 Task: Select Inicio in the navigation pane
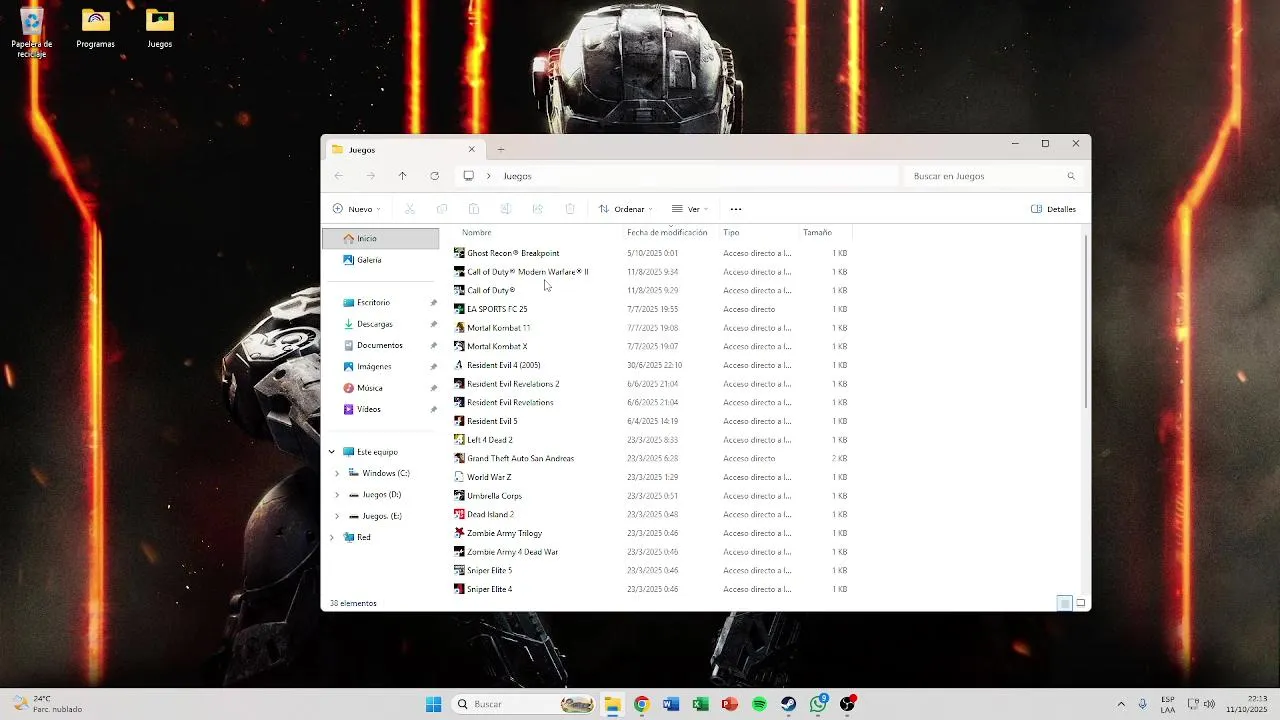coord(381,238)
